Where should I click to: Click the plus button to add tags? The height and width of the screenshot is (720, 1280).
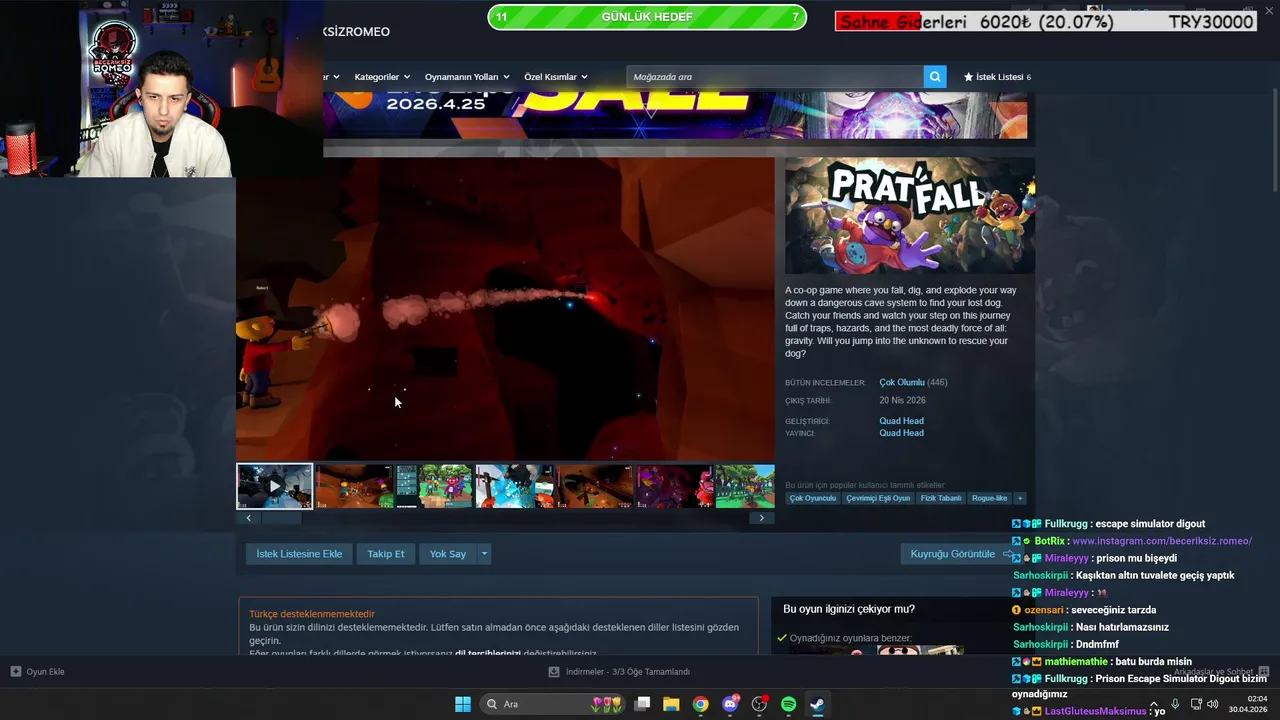pos(1020,498)
